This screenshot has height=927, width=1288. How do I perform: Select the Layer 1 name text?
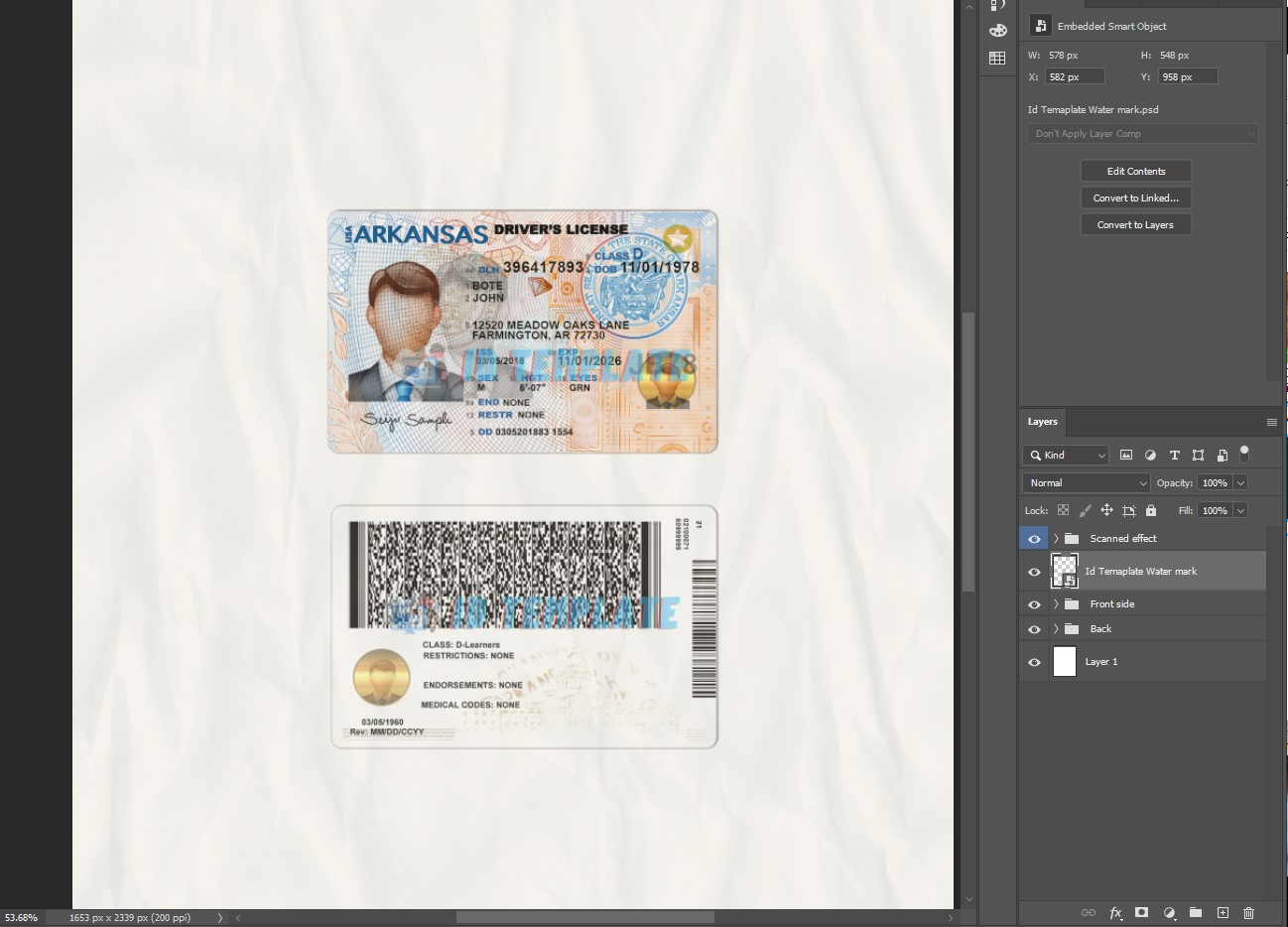point(1101,661)
